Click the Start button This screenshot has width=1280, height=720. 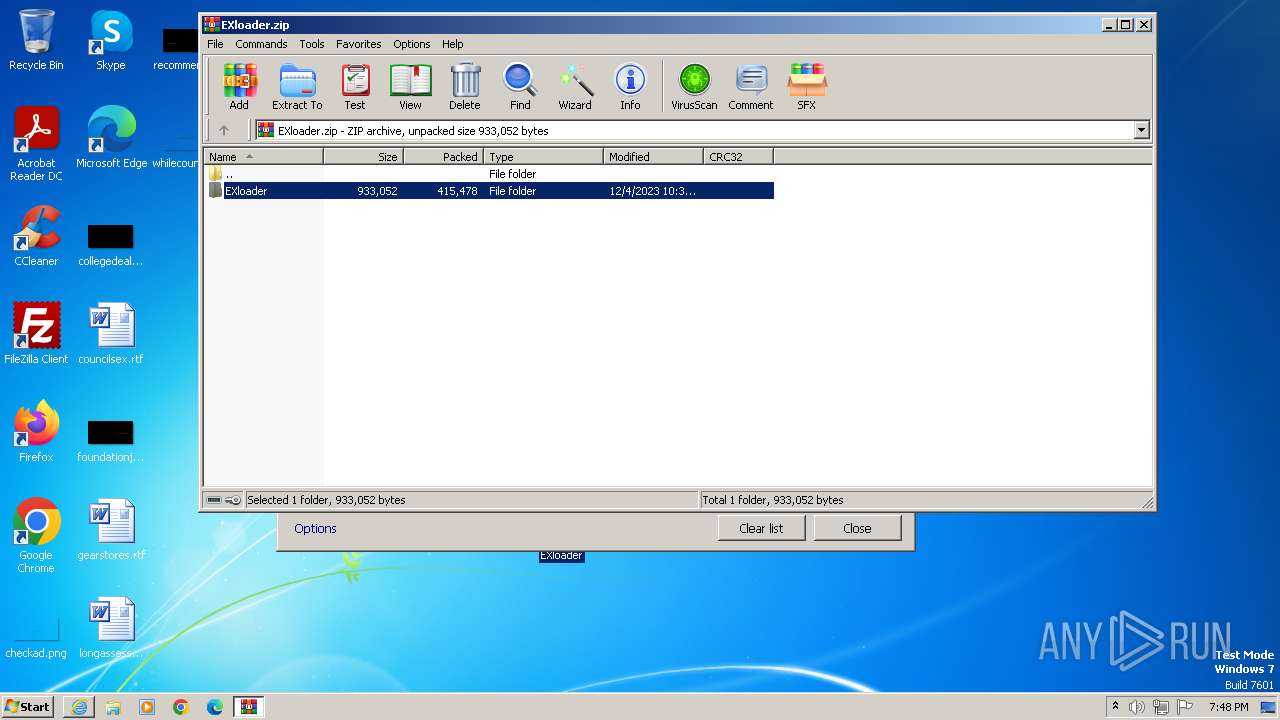click(28, 707)
